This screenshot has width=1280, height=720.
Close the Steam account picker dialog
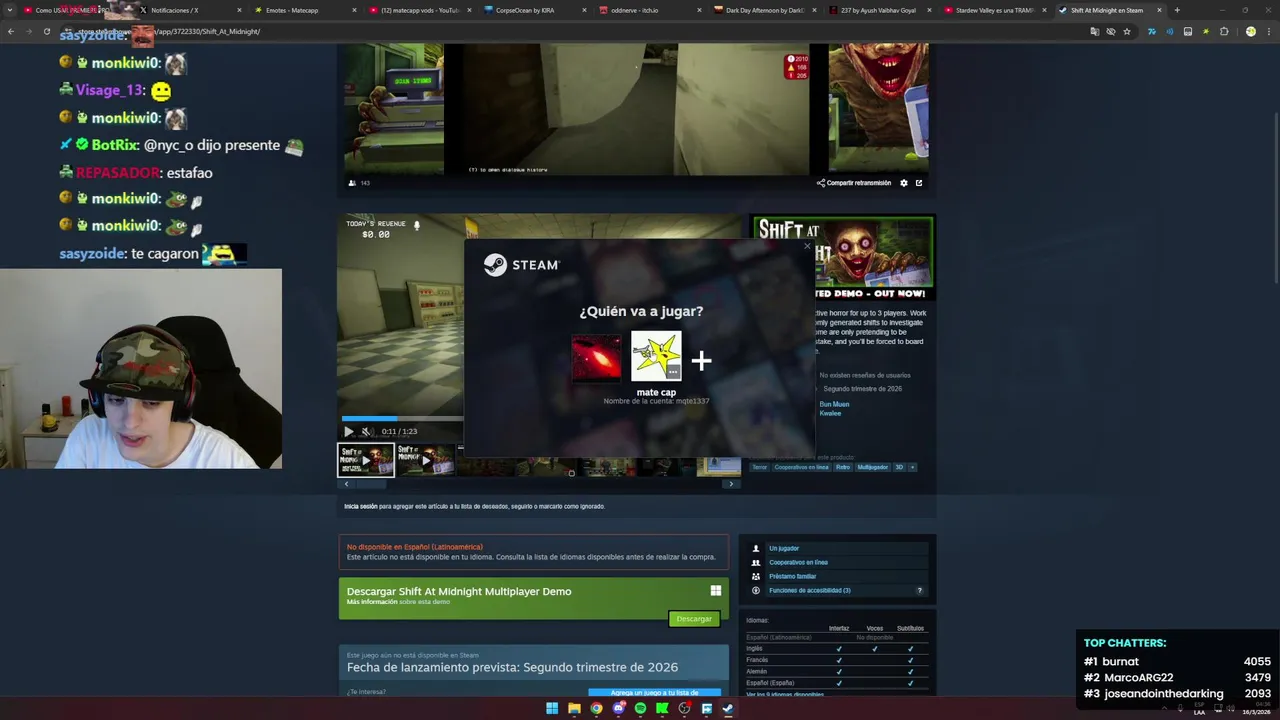807,247
